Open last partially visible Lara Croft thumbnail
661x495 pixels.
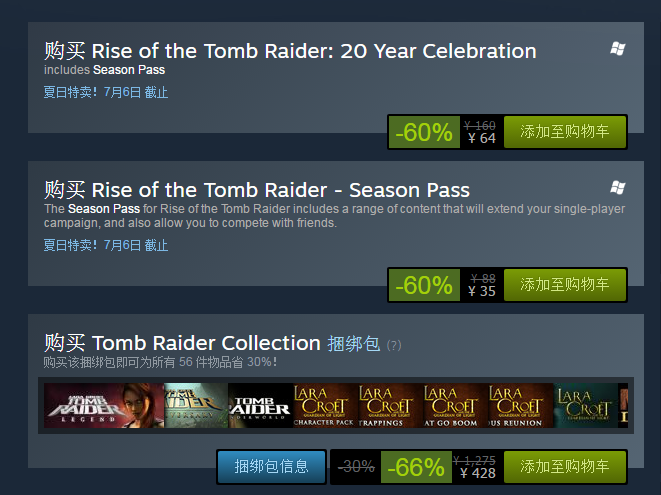click(587, 405)
